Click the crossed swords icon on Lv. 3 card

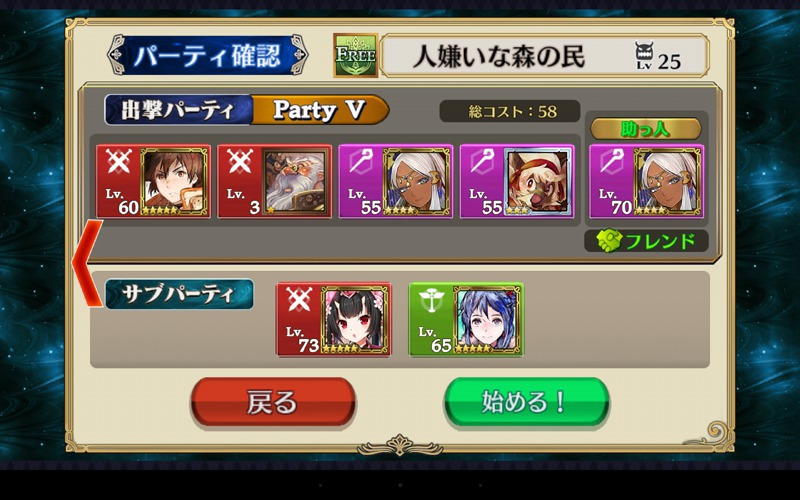[240, 162]
